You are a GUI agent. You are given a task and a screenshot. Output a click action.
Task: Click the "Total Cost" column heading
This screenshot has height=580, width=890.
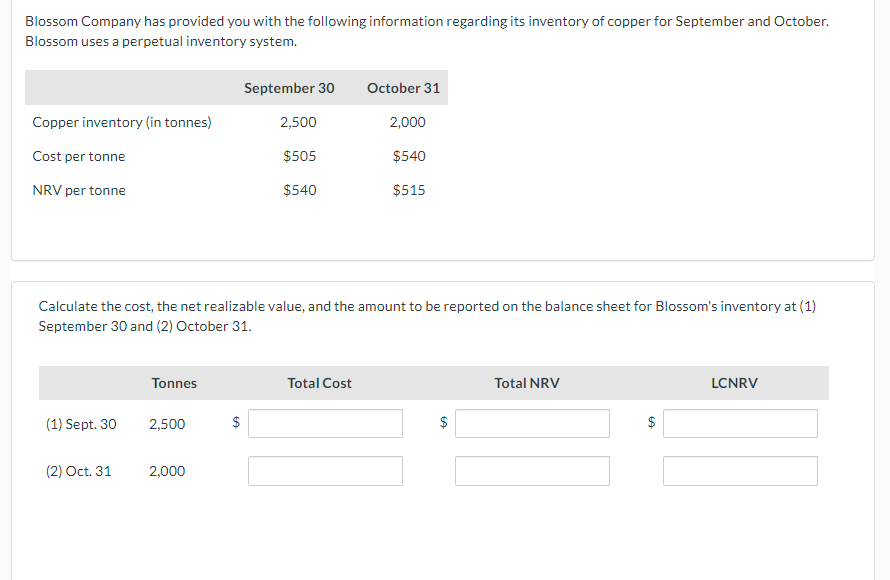320,383
